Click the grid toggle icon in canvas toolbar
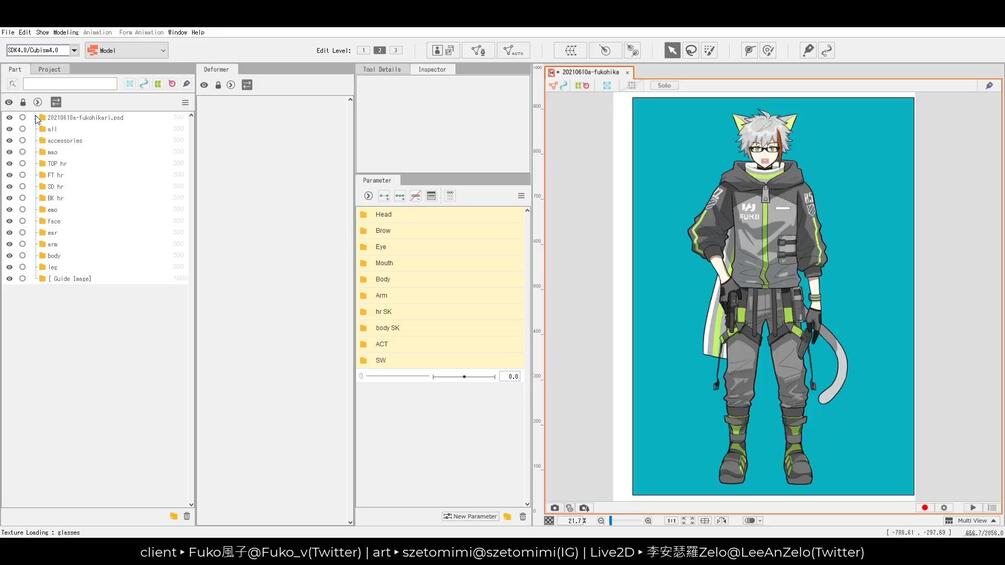The width and height of the screenshot is (1005, 565). (631, 85)
